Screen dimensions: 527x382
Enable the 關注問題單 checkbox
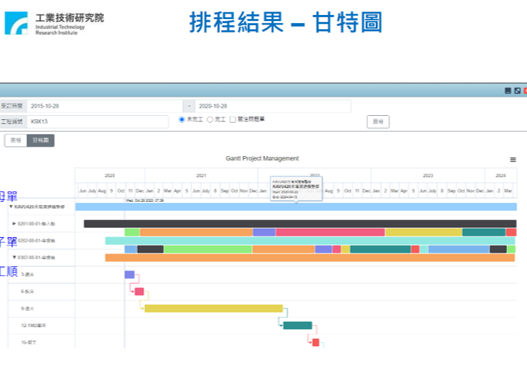tap(233, 119)
